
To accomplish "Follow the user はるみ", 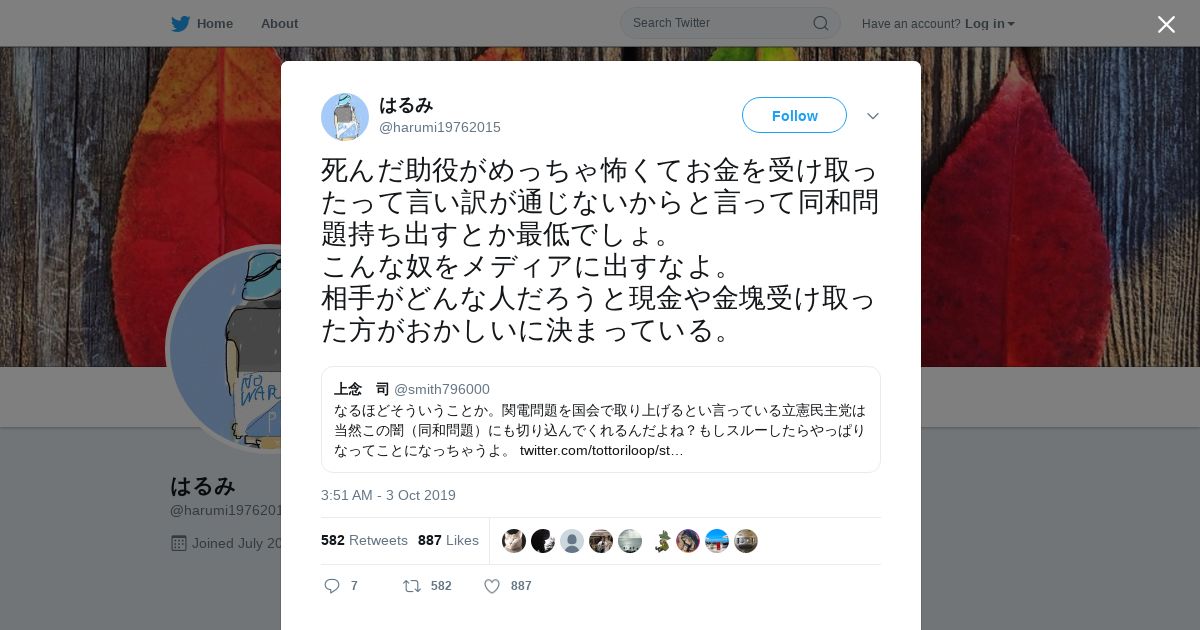I will pos(794,116).
